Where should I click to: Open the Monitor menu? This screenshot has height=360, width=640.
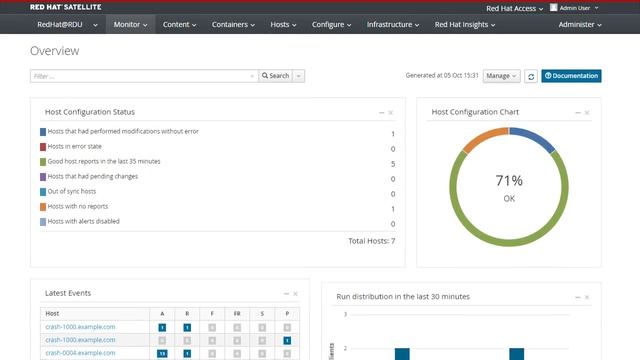coord(130,24)
